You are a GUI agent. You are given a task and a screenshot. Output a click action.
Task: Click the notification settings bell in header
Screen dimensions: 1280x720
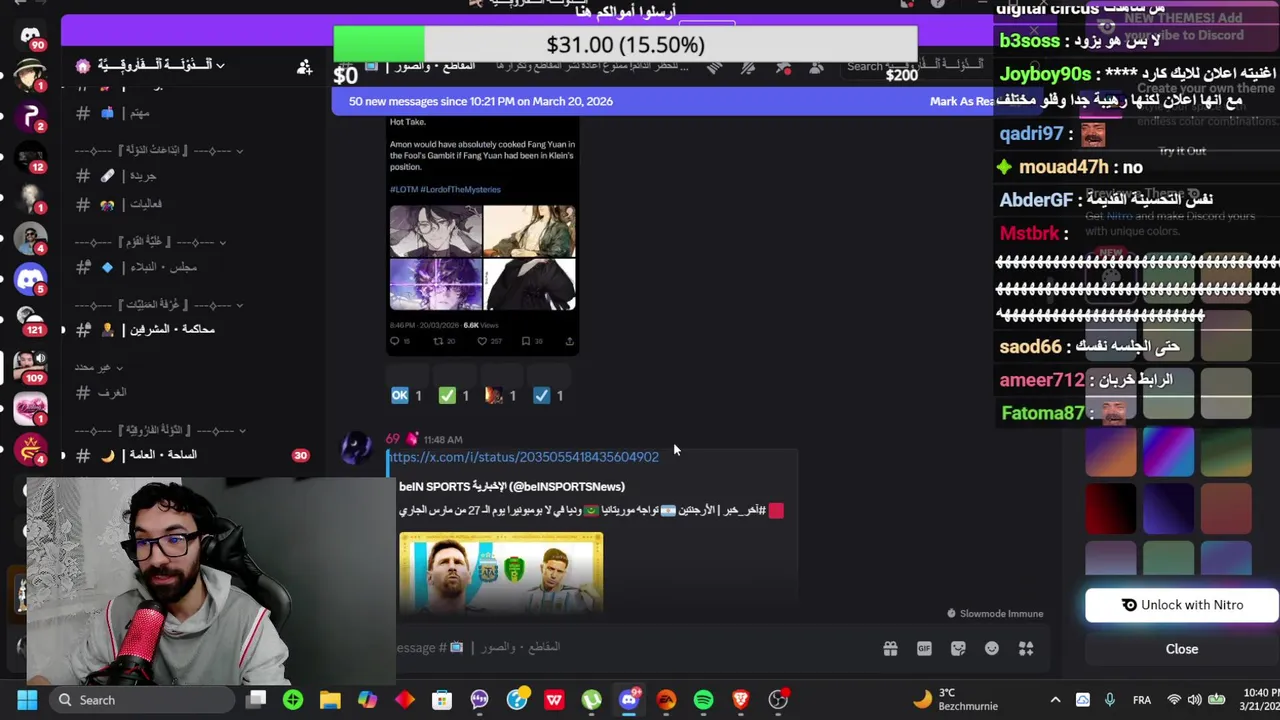[748, 68]
